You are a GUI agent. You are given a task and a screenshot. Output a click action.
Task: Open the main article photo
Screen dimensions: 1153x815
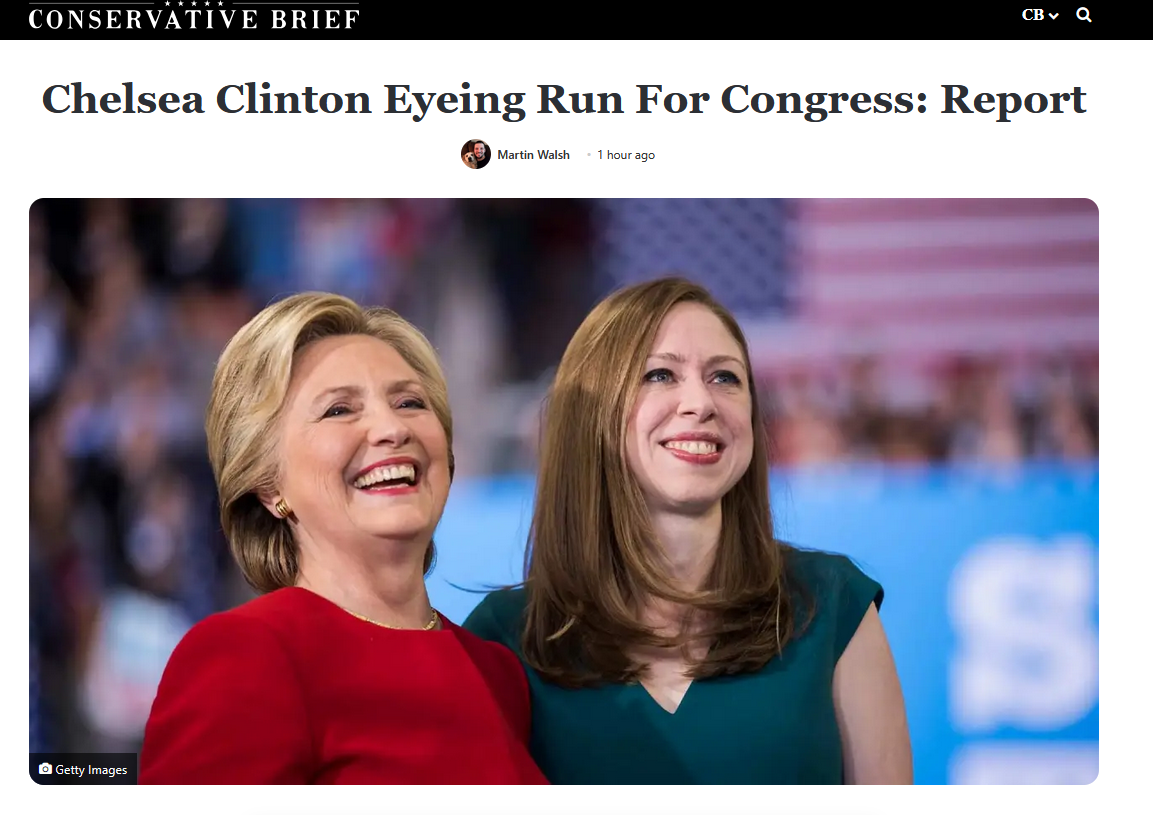point(564,491)
